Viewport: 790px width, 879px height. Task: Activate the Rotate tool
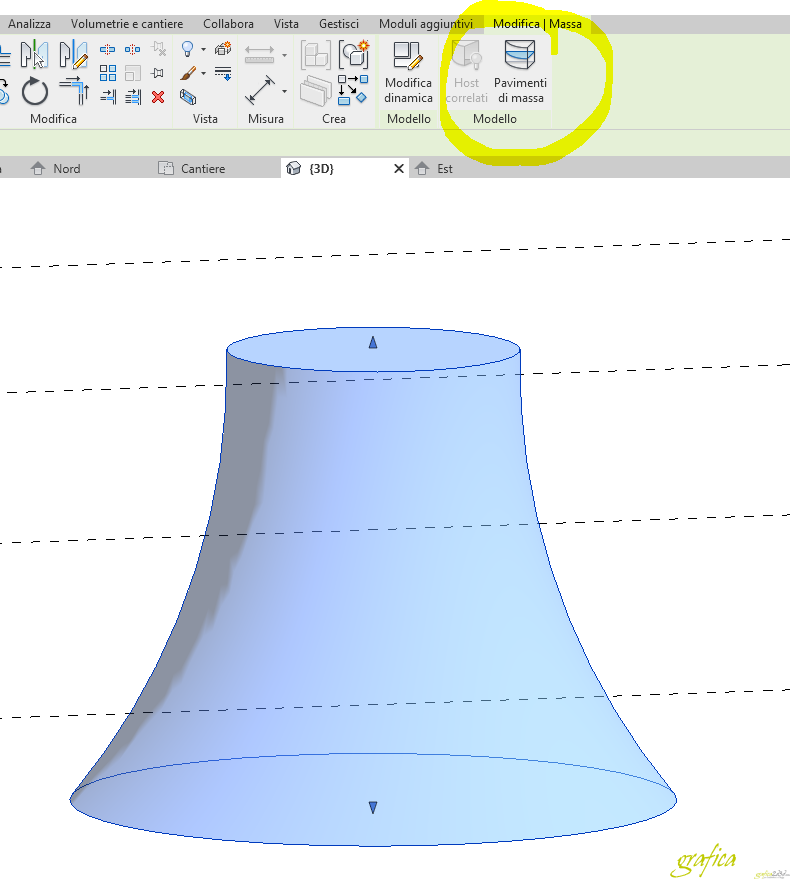click(x=35, y=91)
